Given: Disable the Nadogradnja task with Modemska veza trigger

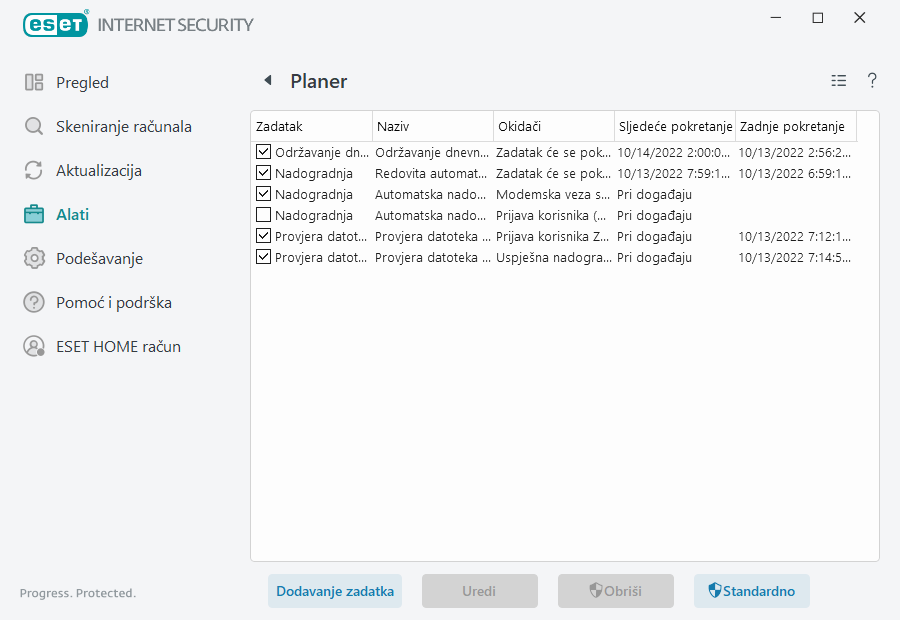Looking at the screenshot, I should 264,194.
